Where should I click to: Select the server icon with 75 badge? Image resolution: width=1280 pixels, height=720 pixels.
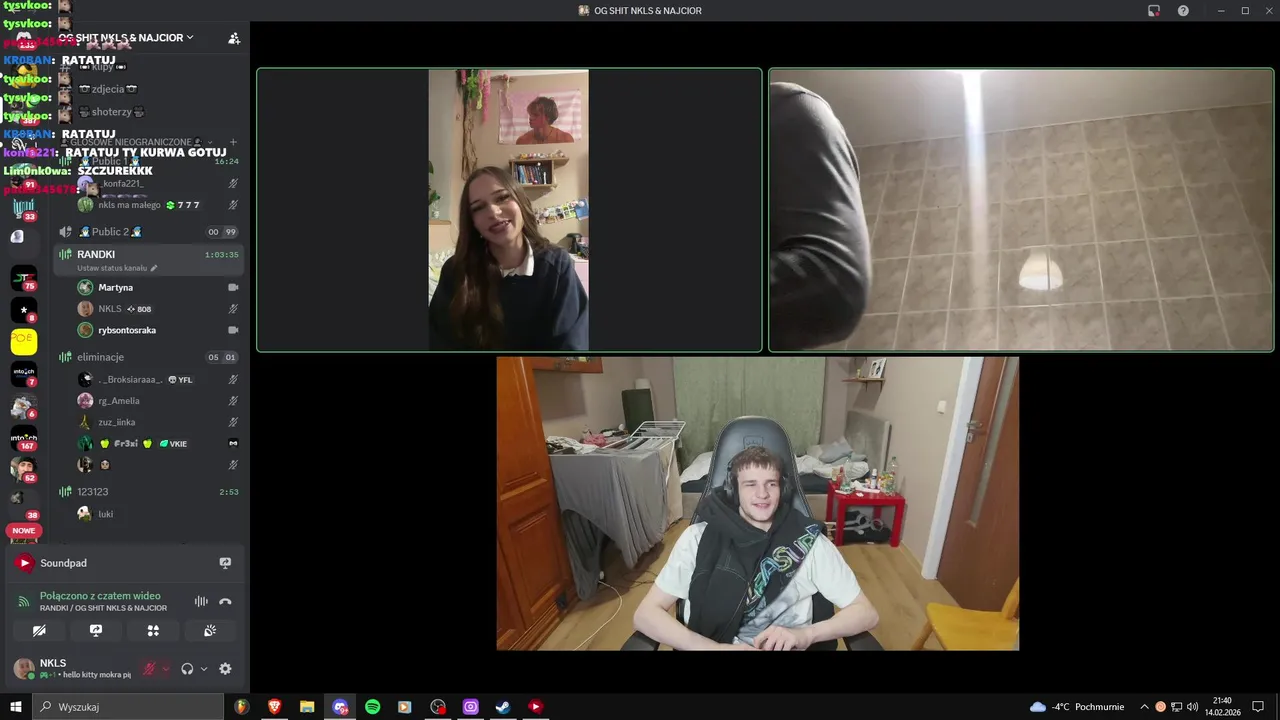[24, 278]
